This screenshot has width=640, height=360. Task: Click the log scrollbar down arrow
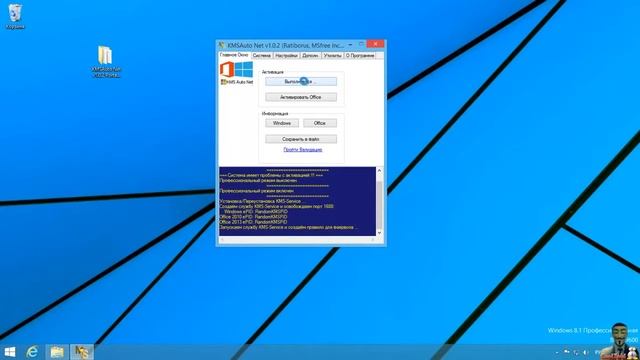click(x=379, y=233)
